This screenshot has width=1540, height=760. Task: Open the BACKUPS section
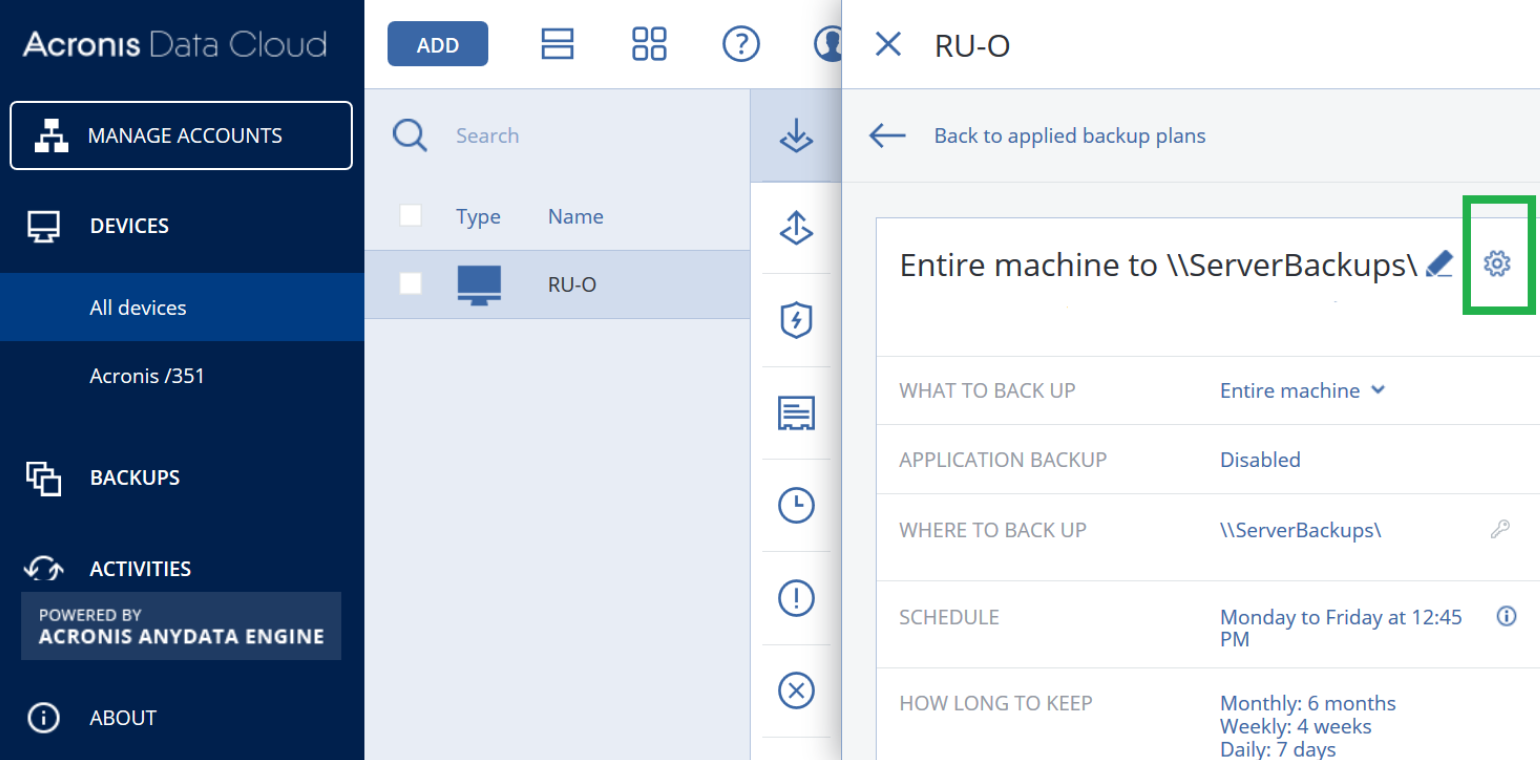pos(135,477)
